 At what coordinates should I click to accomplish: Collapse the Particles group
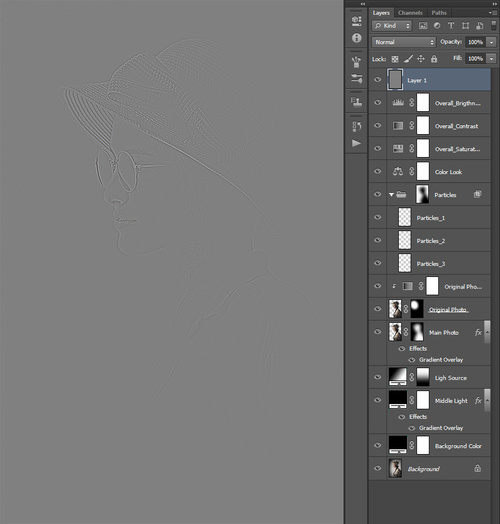click(391, 194)
